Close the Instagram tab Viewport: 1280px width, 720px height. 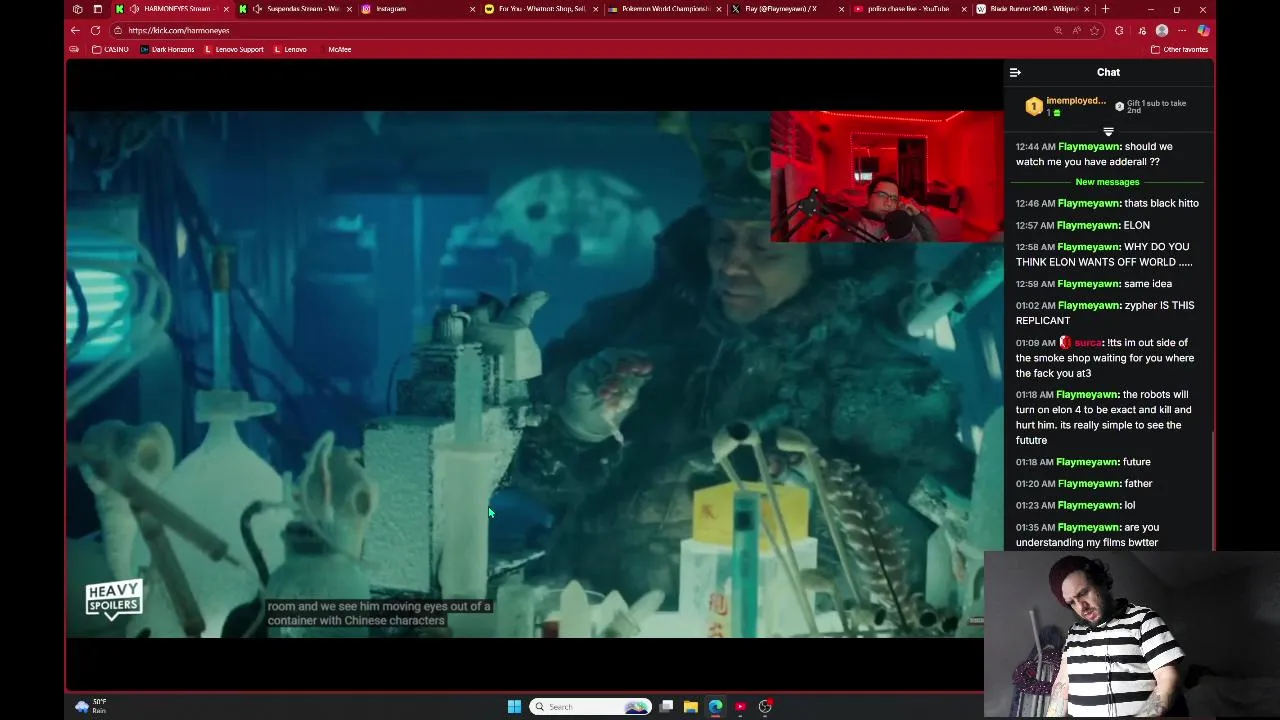pyautogui.click(x=472, y=9)
